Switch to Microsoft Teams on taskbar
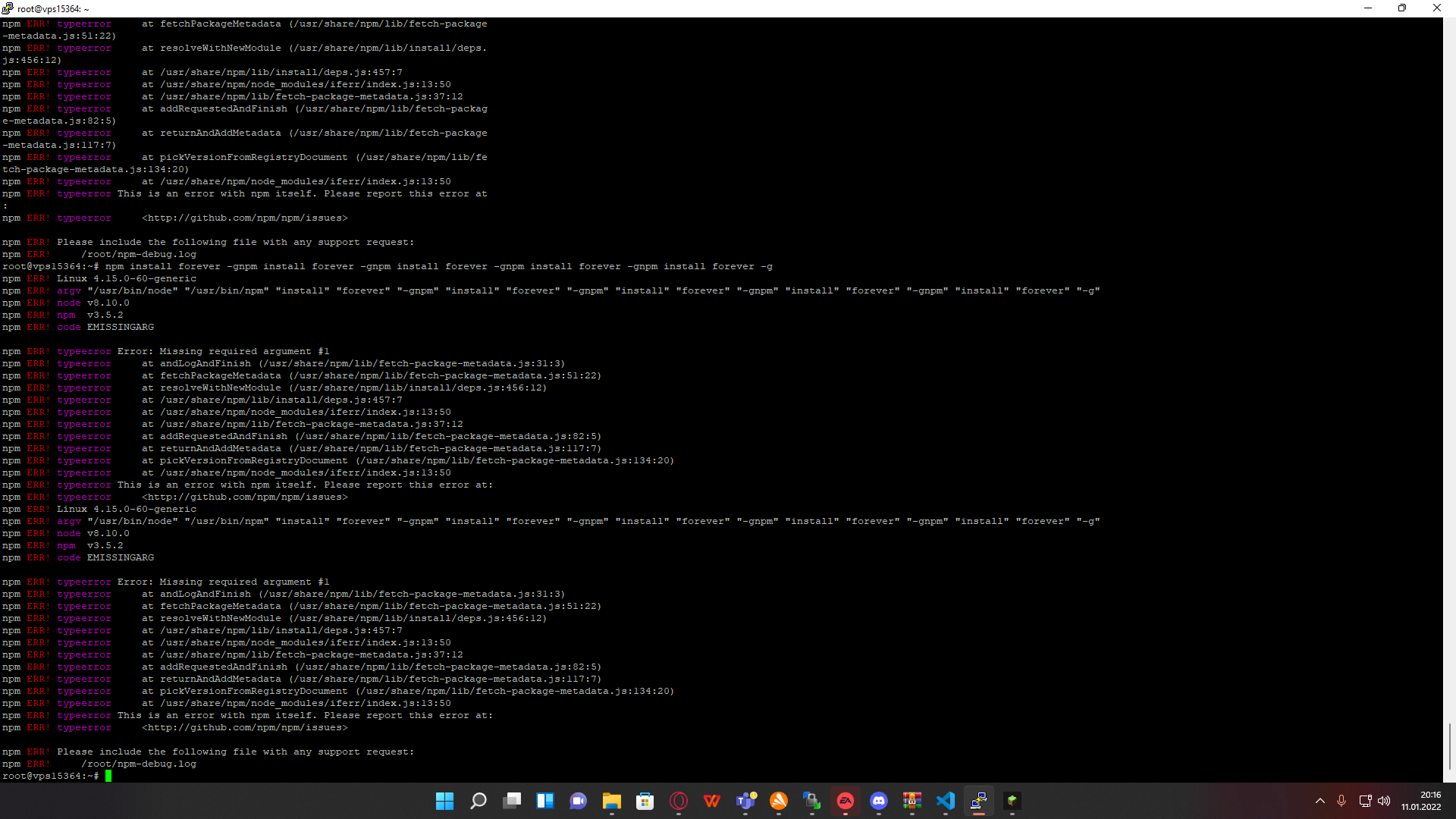Image resolution: width=1456 pixels, height=819 pixels. tap(745, 801)
